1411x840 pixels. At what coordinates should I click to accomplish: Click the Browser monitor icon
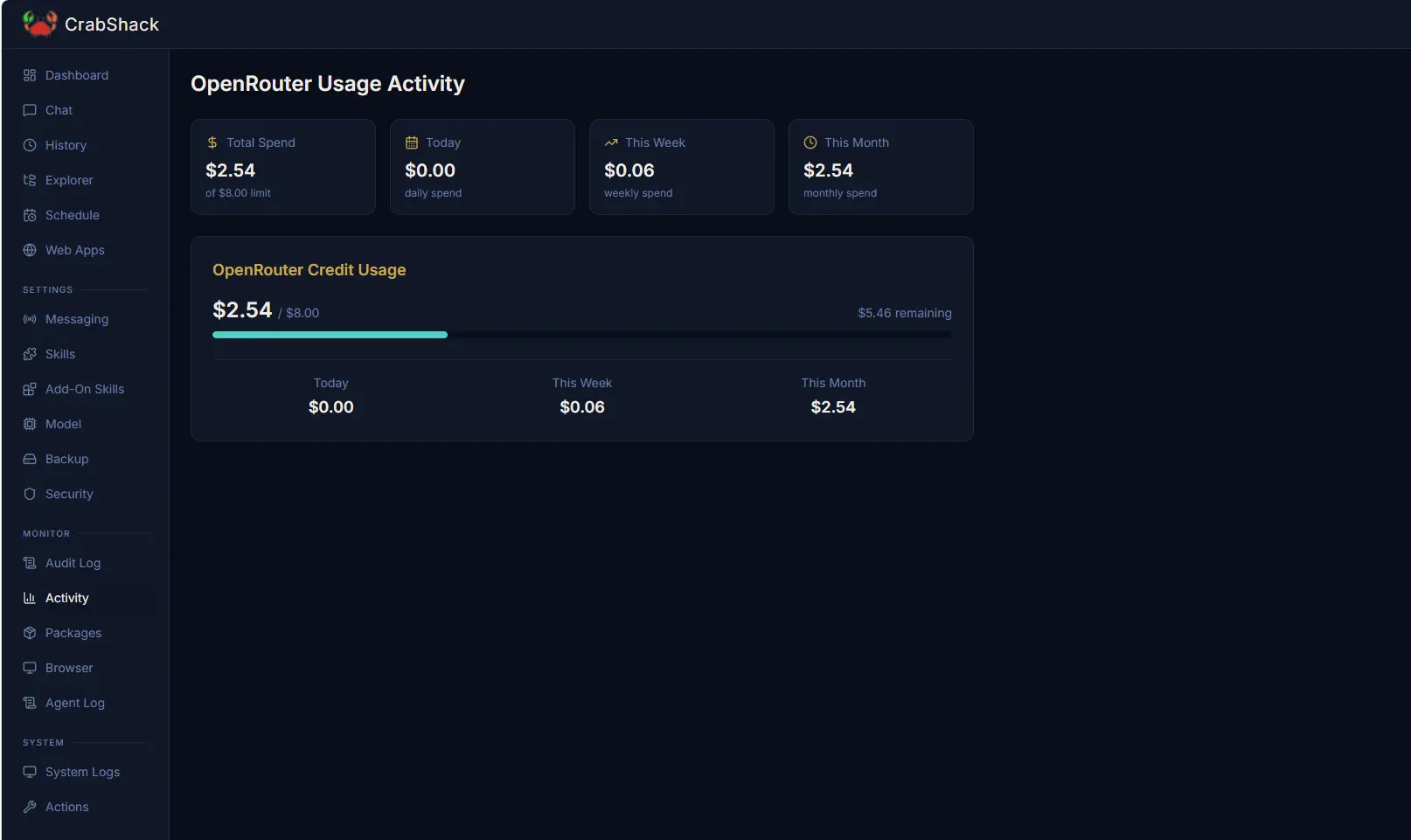(x=30, y=668)
